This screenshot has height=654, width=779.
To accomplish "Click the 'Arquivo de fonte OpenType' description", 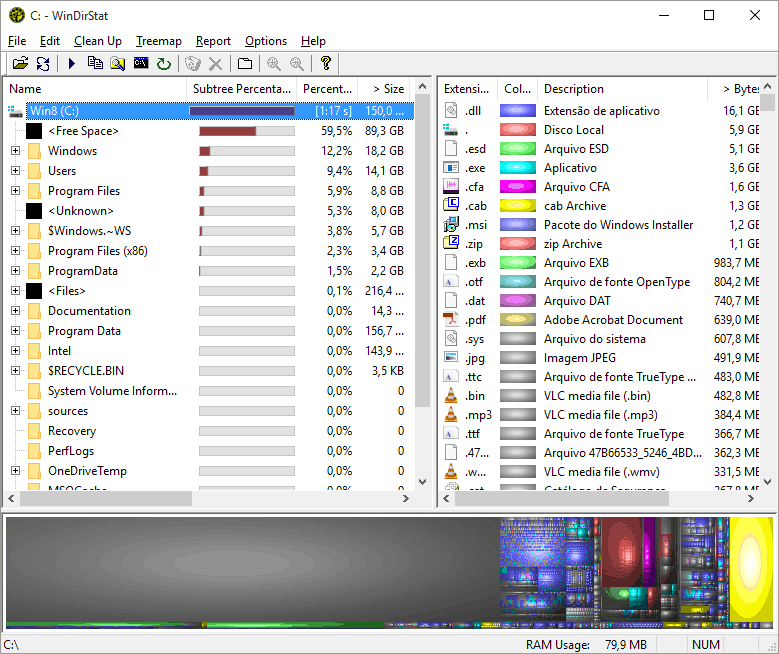I will point(617,282).
